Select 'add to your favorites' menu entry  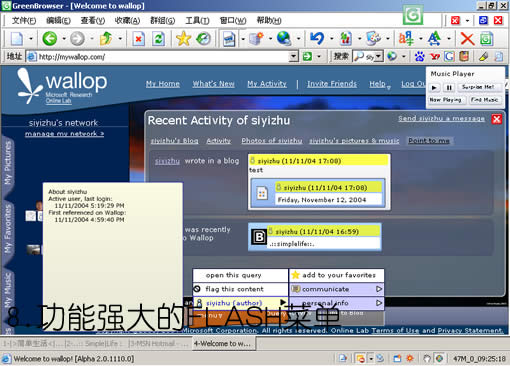[x=337, y=275]
